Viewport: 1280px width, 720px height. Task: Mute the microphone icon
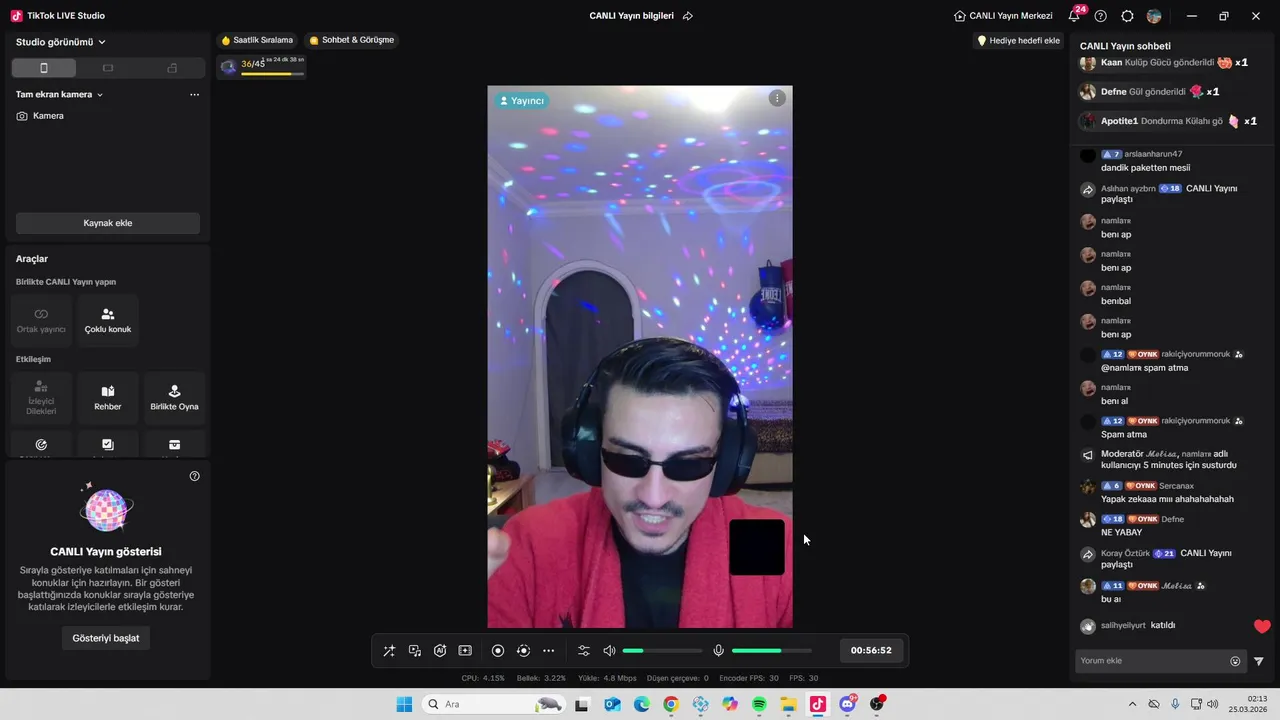click(718, 651)
